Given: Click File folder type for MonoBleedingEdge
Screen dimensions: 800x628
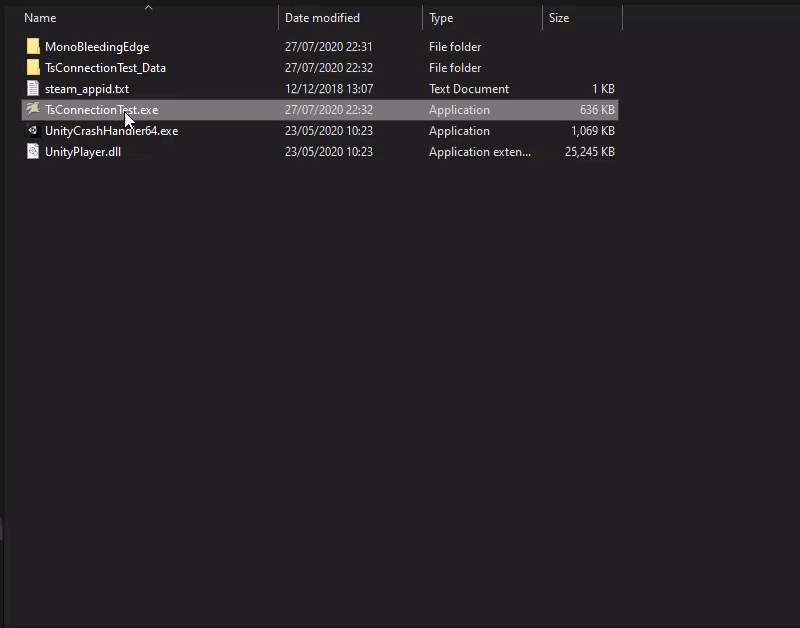Looking at the screenshot, I should (455, 47).
